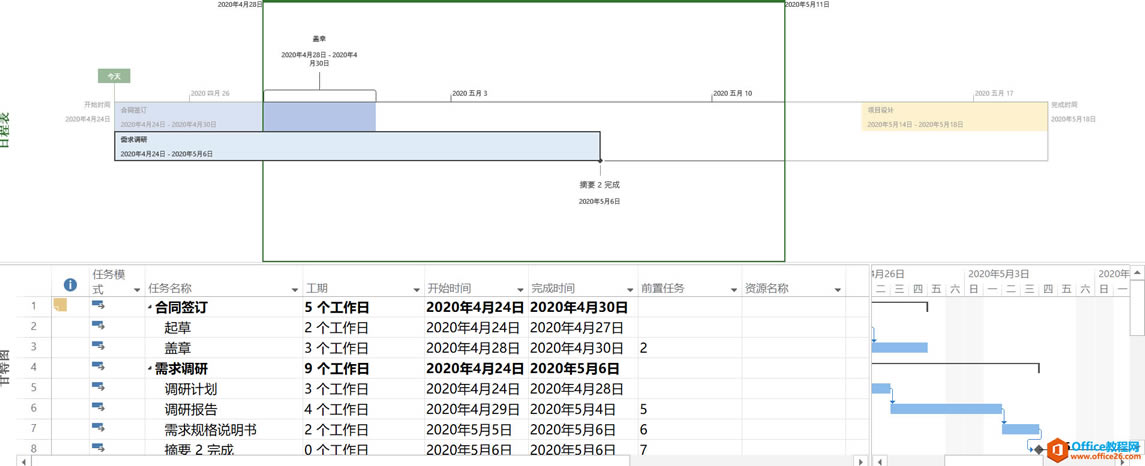Select row header number 1
This screenshot has height=466, width=1145.
(34, 306)
